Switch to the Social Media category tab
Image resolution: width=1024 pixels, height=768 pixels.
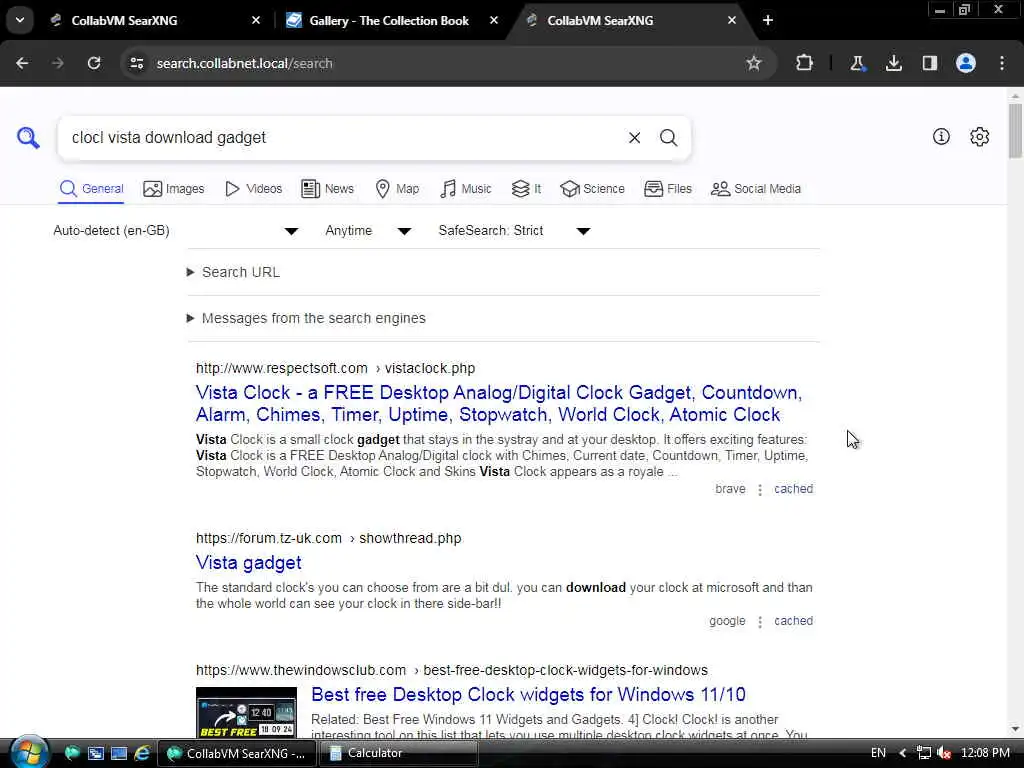tap(756, 189)
